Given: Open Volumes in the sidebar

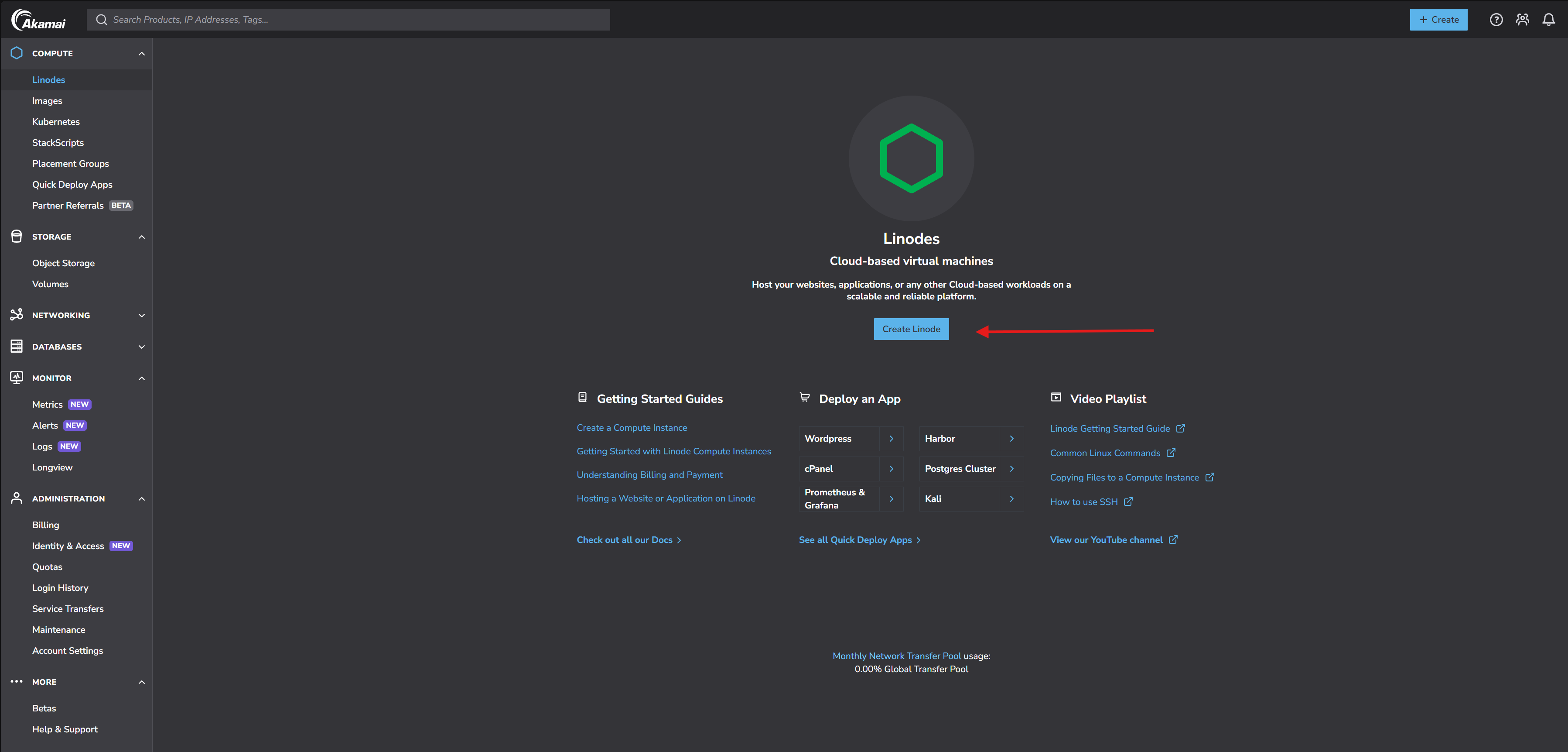Looking at the screenshot, I should 51,284.
